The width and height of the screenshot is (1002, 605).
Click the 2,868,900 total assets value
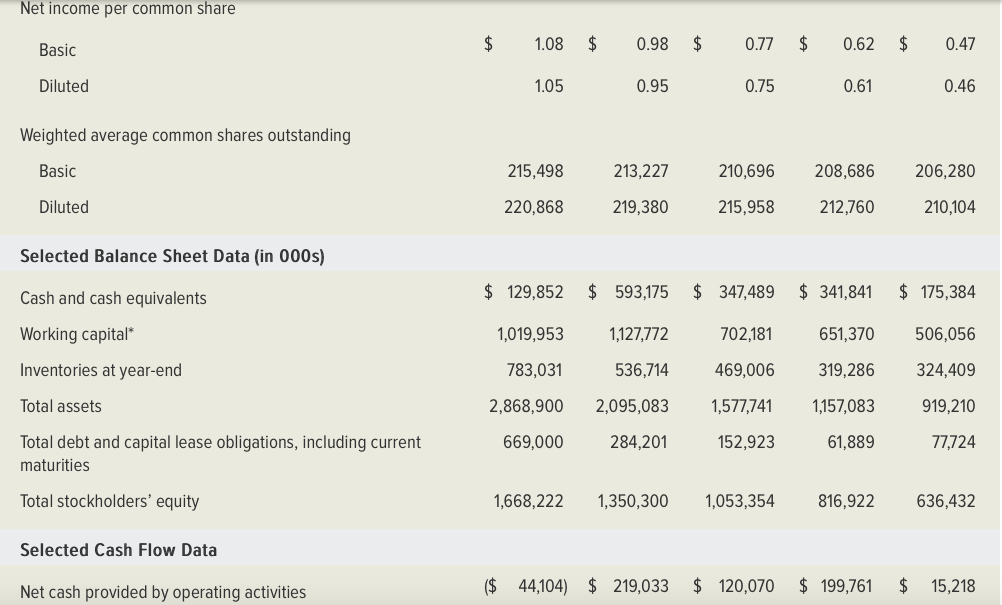(x=527, y=406)
